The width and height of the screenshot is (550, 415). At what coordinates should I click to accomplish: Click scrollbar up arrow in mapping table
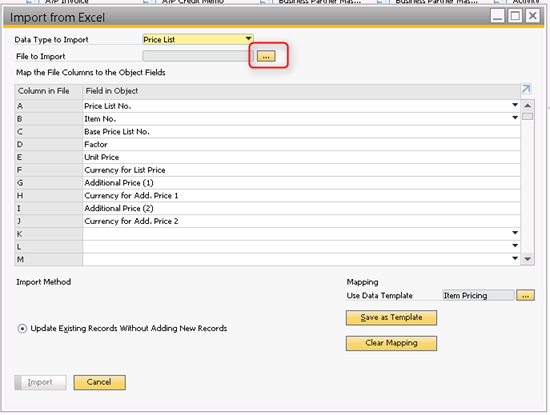pos(527,106)
